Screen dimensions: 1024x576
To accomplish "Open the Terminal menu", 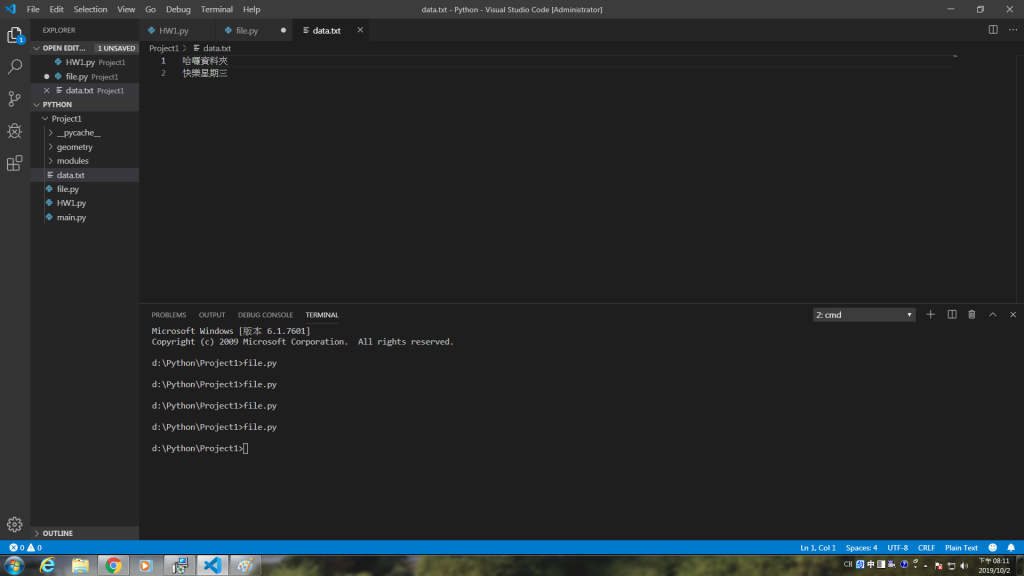I will click(x=216, y=9).
